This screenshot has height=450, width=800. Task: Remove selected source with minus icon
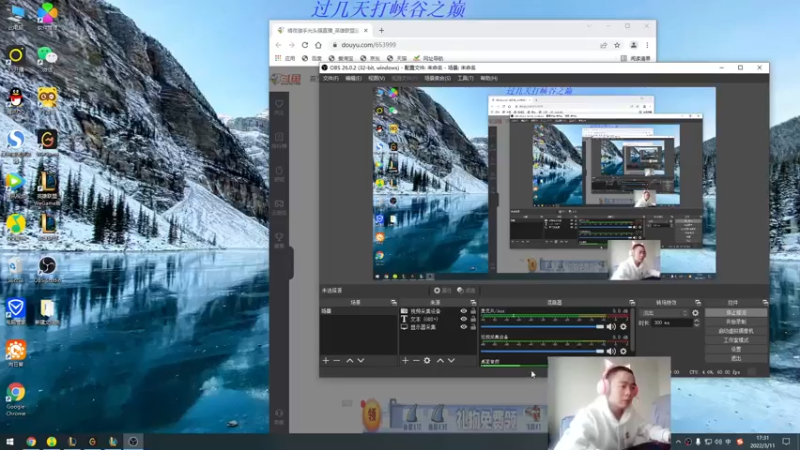pyautogui.click(x=416, y=361)
